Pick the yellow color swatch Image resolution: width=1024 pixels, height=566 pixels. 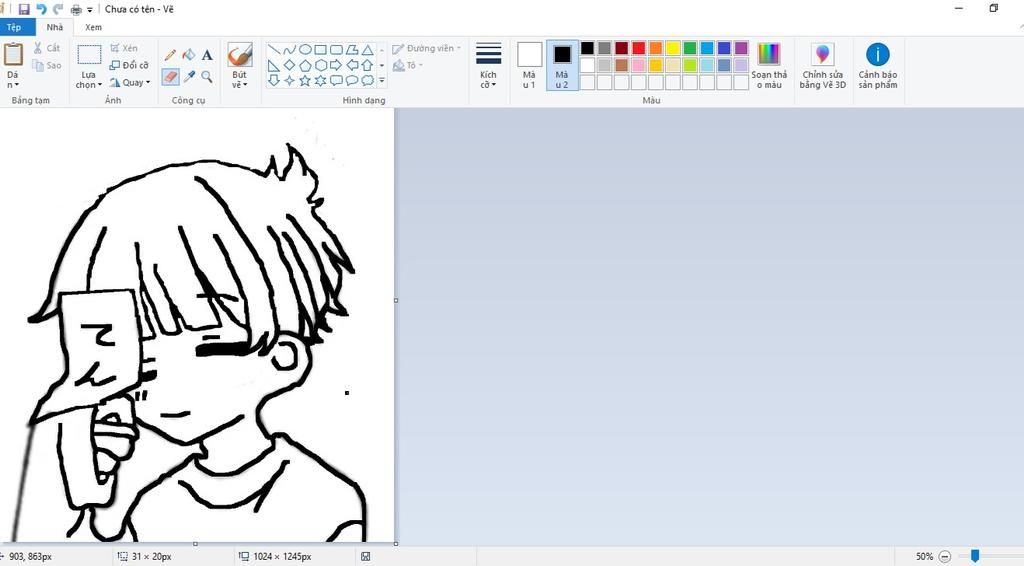(x=673, y=48)
